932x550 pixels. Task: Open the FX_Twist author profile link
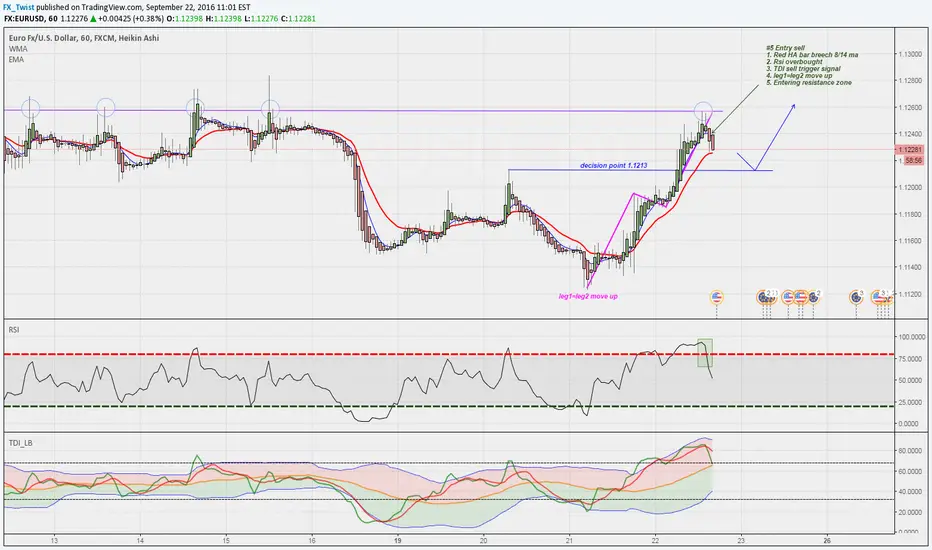point(19,8)
